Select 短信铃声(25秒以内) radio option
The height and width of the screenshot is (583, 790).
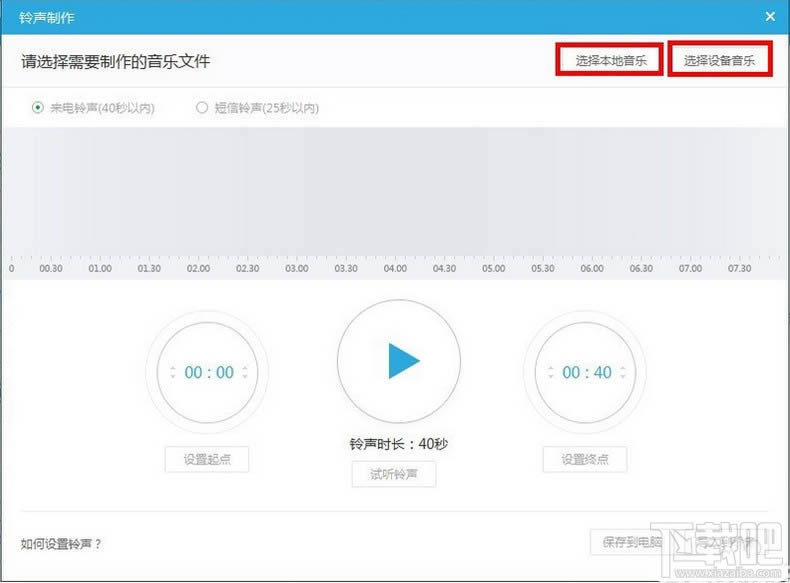click(257, 108)
